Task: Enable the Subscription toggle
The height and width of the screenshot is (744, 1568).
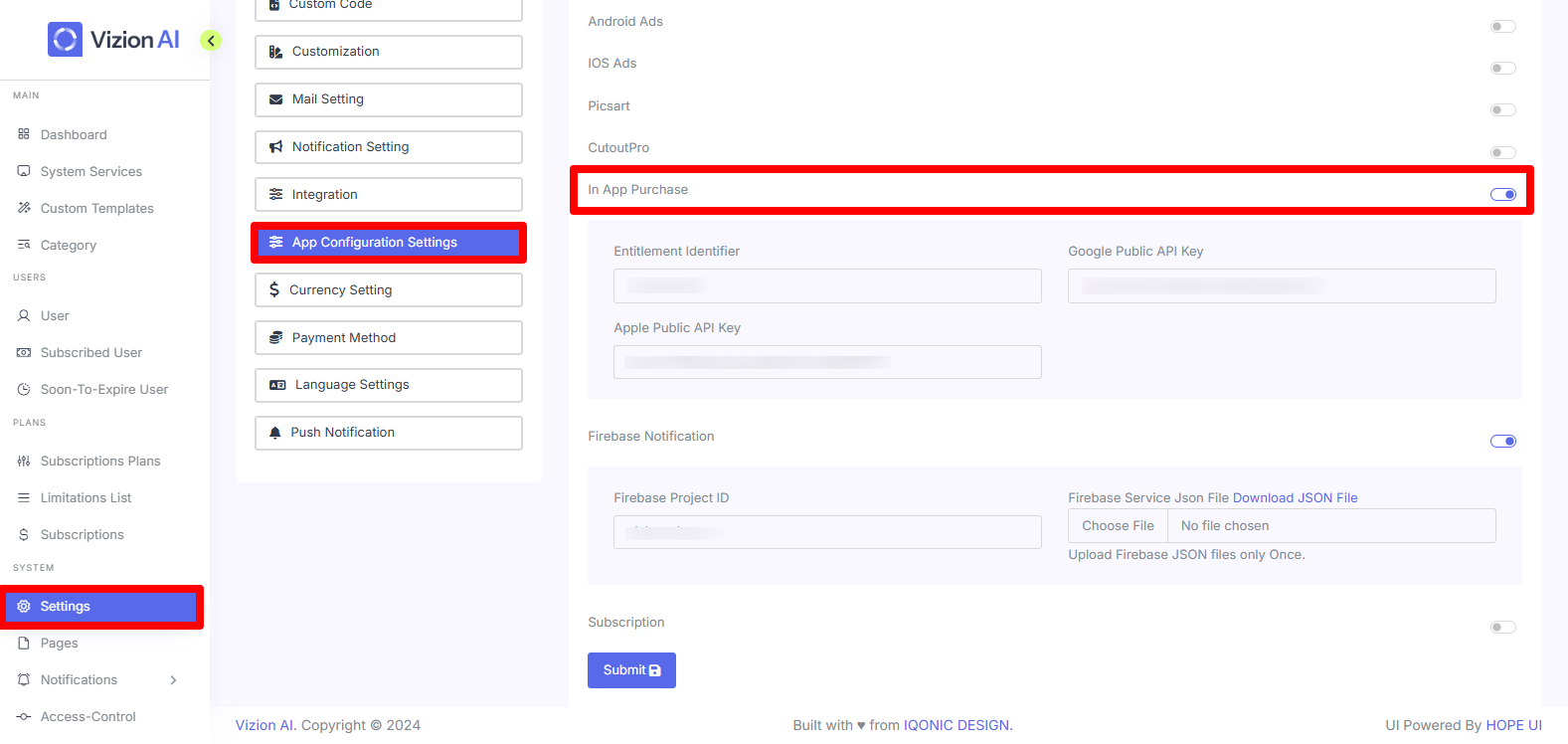Action: (1502, 628)
